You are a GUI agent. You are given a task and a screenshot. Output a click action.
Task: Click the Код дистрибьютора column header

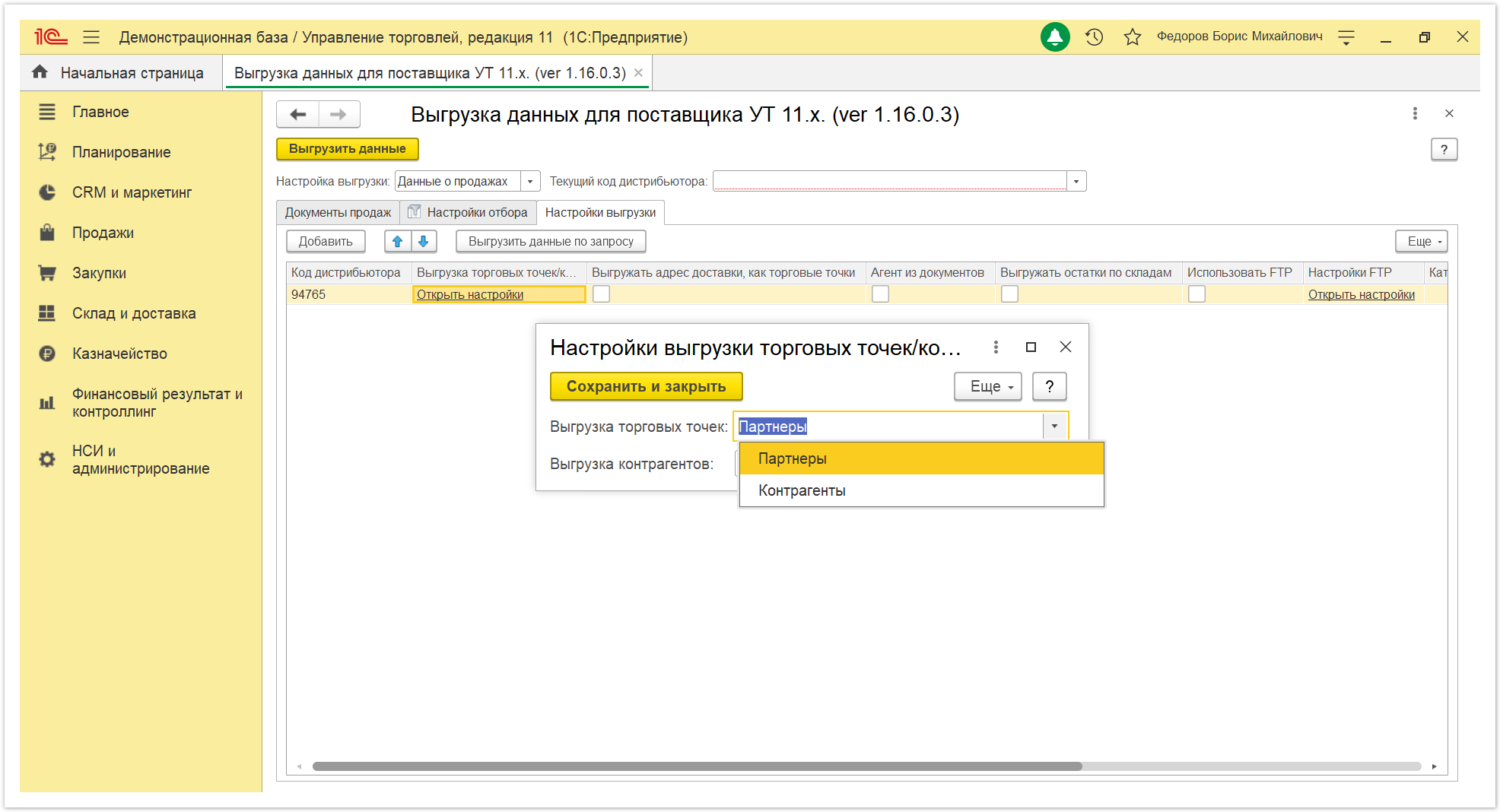tap(349, 272)
